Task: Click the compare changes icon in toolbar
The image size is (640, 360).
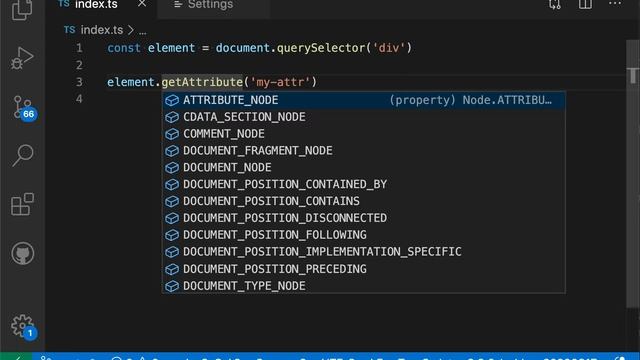Action: (x=555, y=4)
